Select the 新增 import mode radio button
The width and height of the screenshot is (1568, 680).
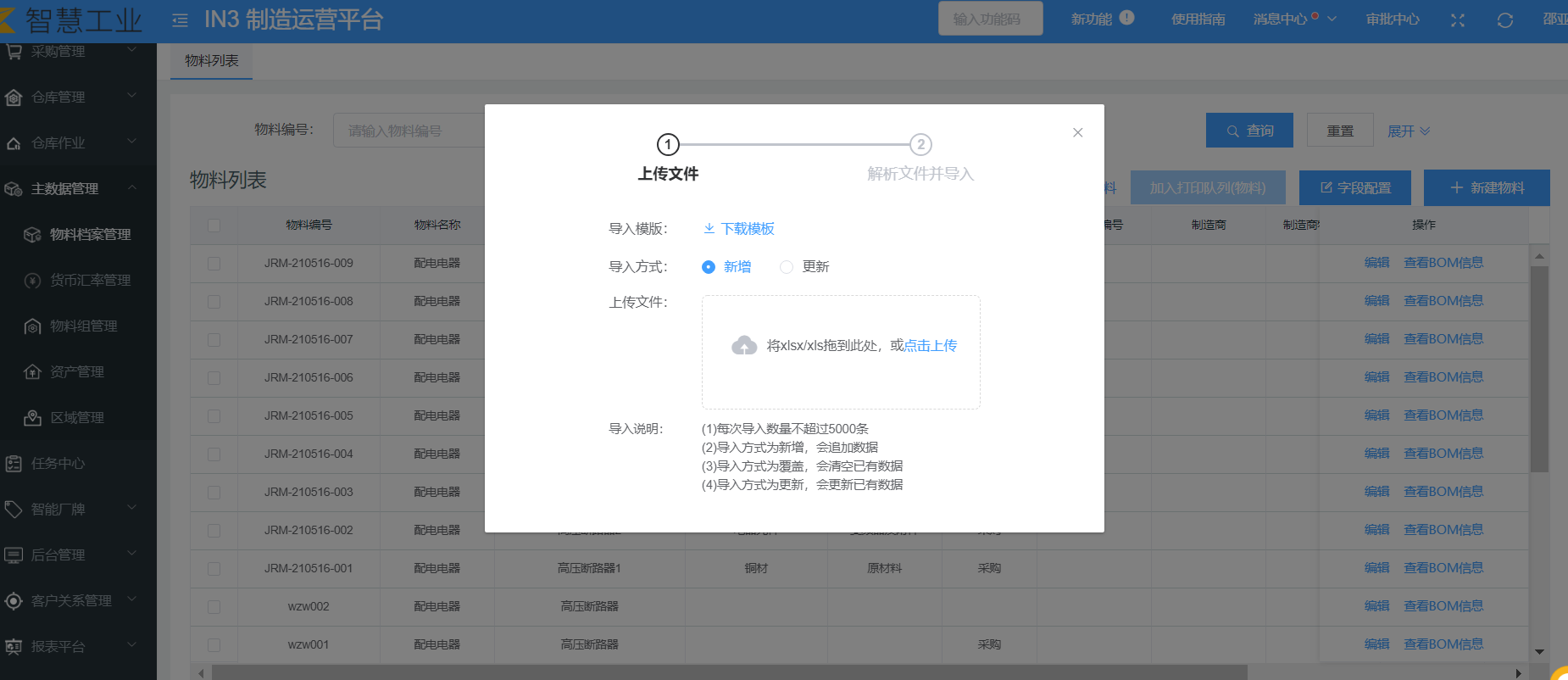(709, 267)
